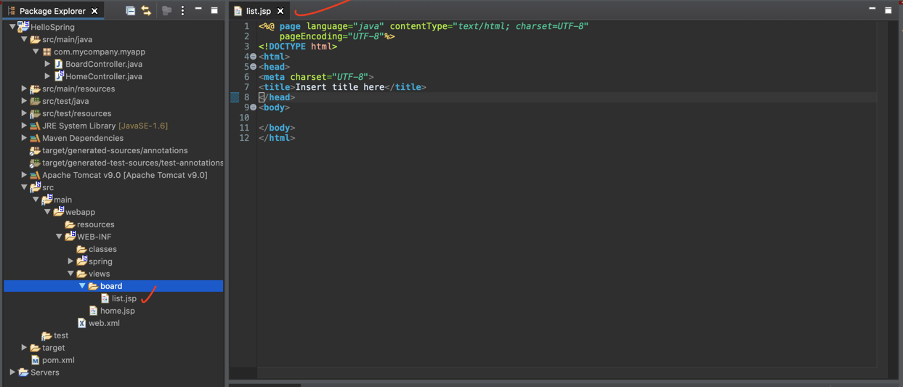
Task: Select the Package Explorer tab
Action: click(x=52, y=11)
